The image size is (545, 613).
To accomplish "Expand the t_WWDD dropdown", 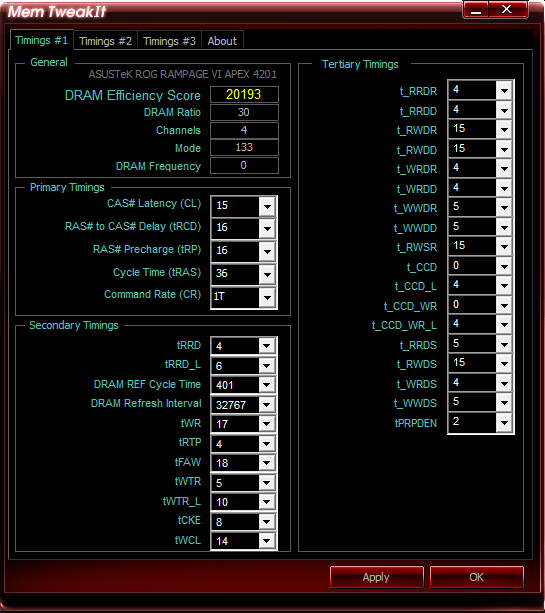I will tap(504, 228).
